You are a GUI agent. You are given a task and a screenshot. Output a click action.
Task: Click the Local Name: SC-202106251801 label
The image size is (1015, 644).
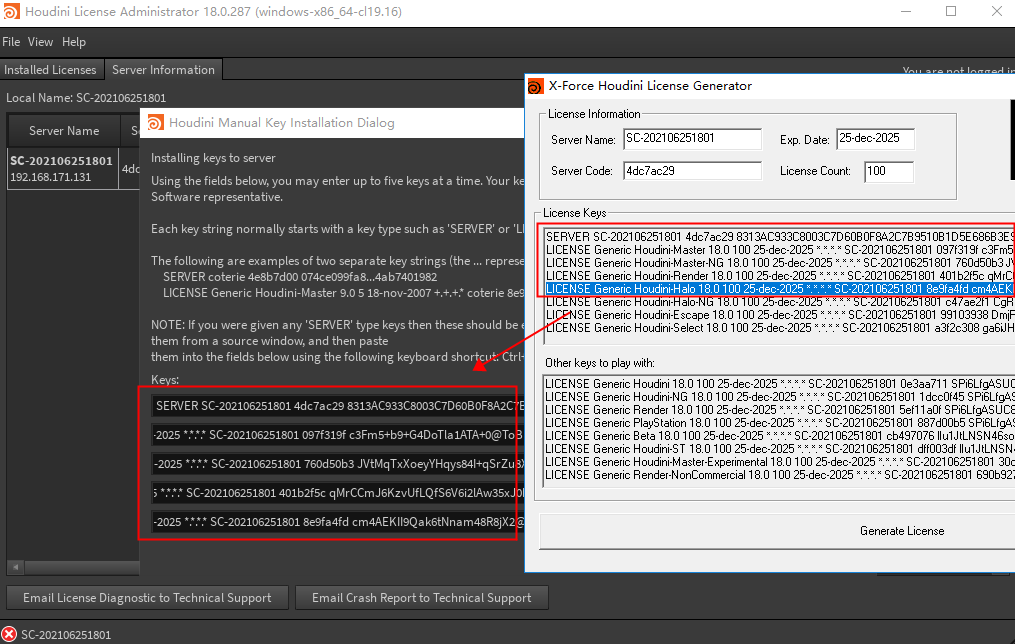coord(86,98)
